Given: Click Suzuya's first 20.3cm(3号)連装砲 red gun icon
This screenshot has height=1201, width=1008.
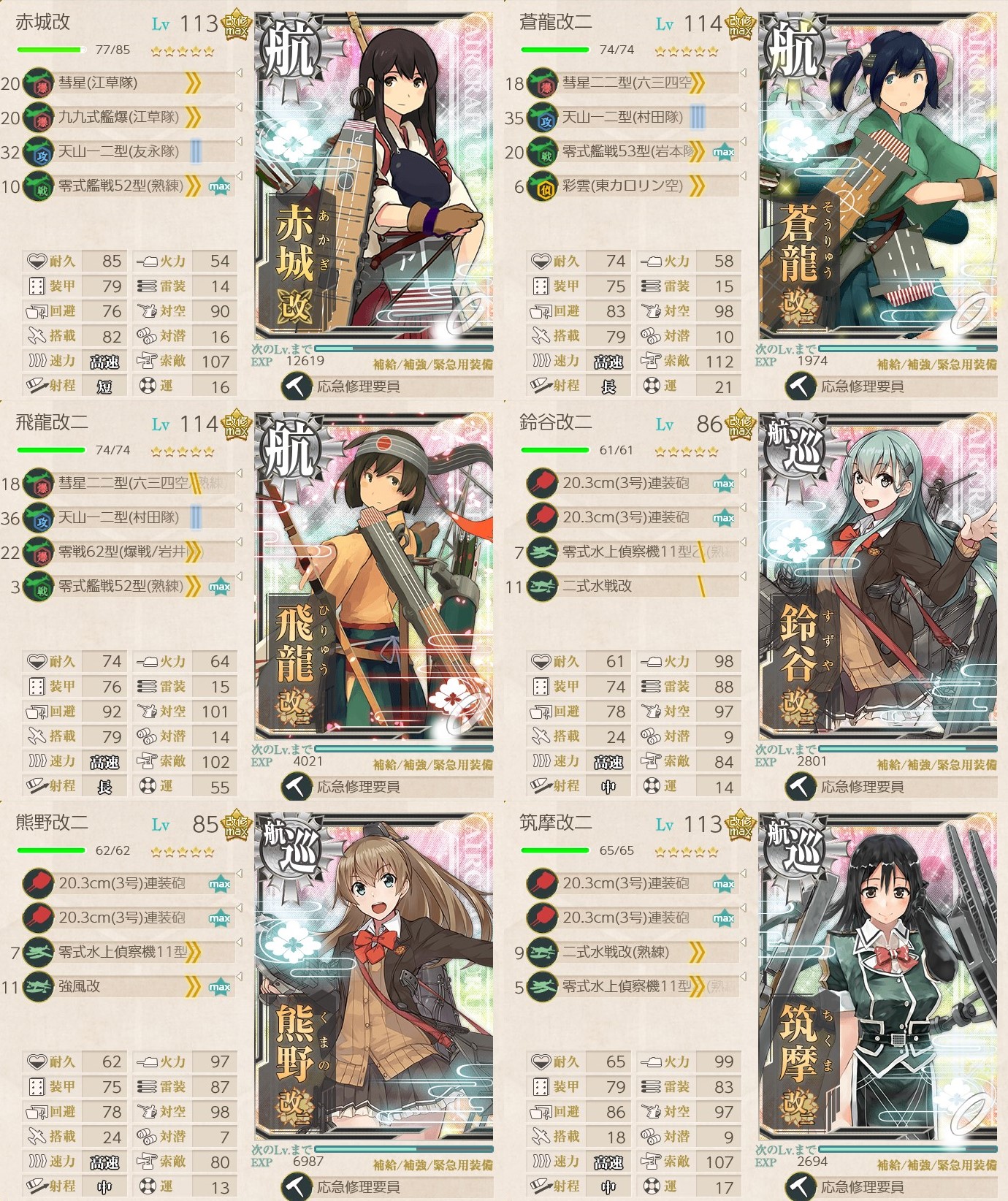Looking at the screenshot, I should click(542, 483).
